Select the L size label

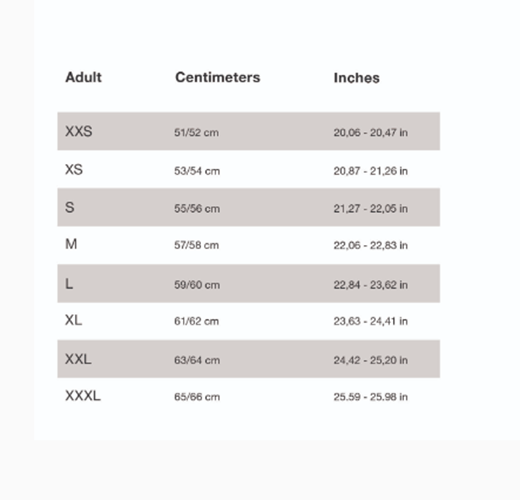click(69, 284)
